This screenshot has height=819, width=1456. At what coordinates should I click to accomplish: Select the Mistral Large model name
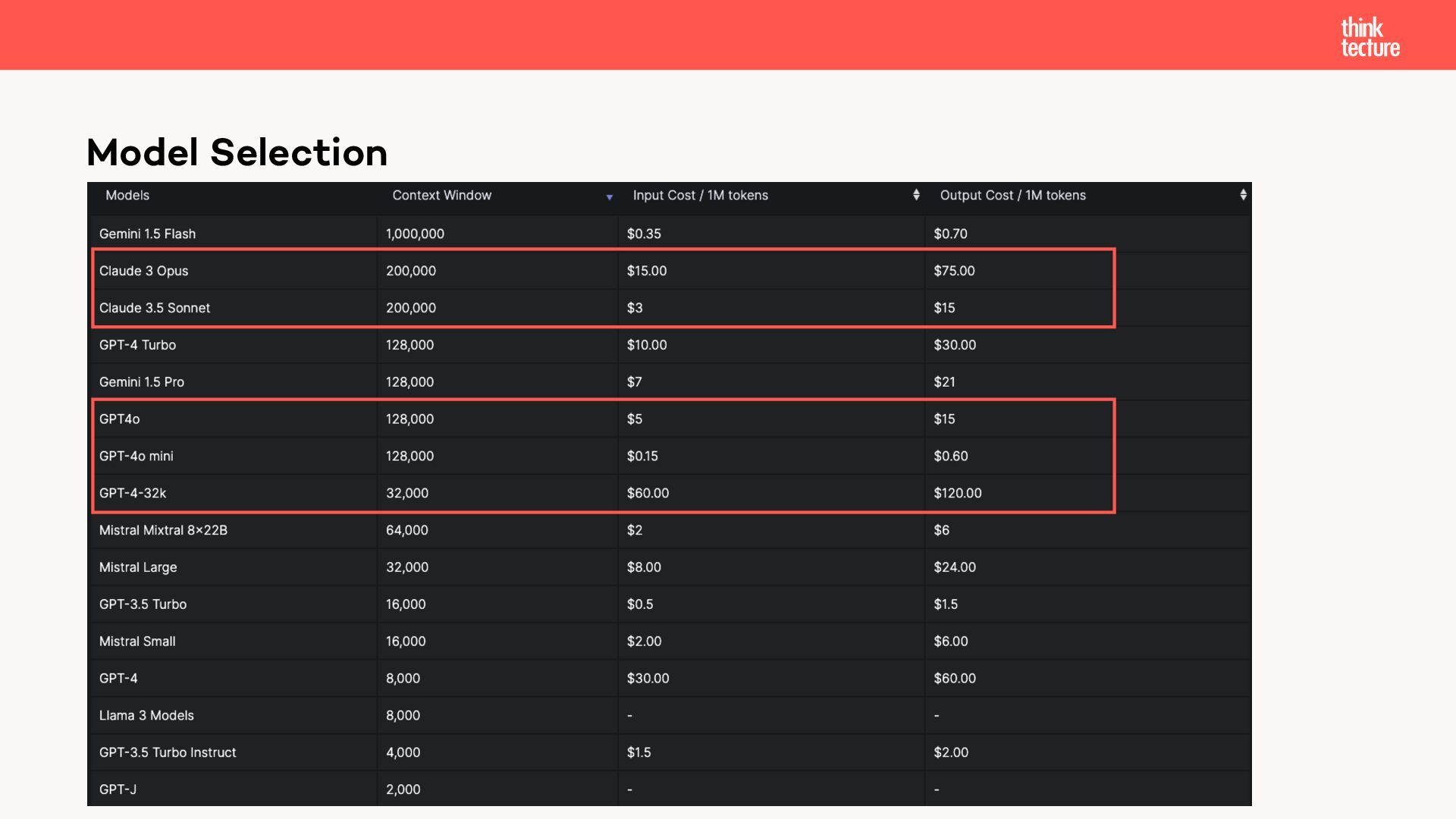point(137,567)
